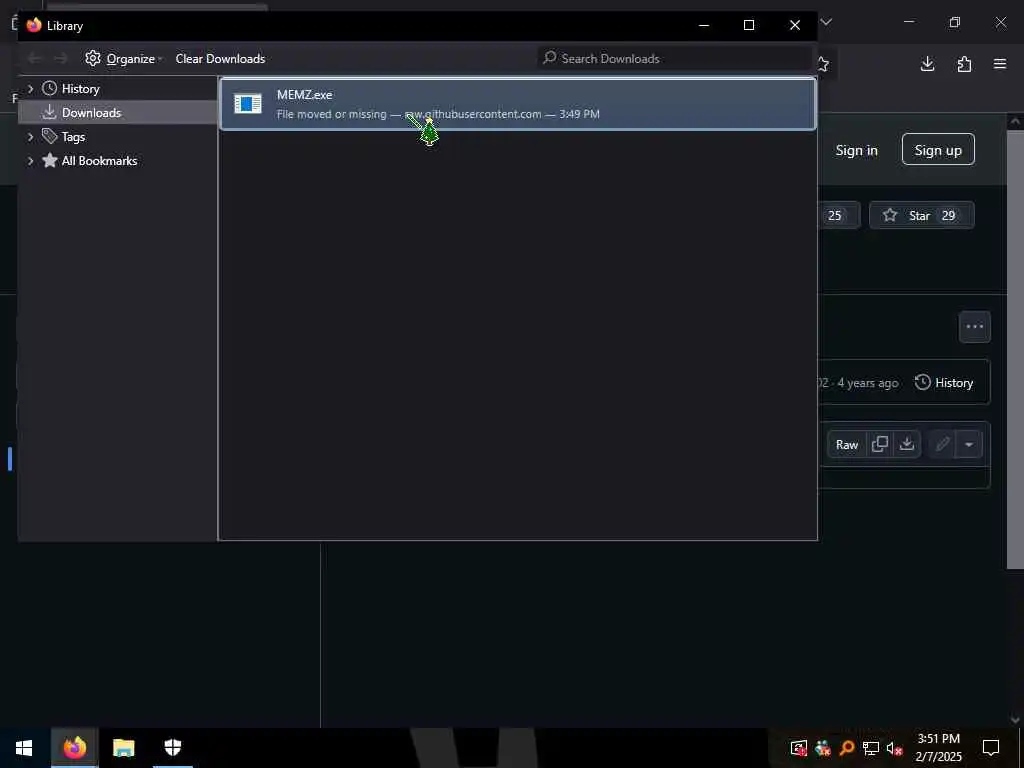Click the Library back arrow
The height and width of the screenshot is (768, 1024).
34,59
